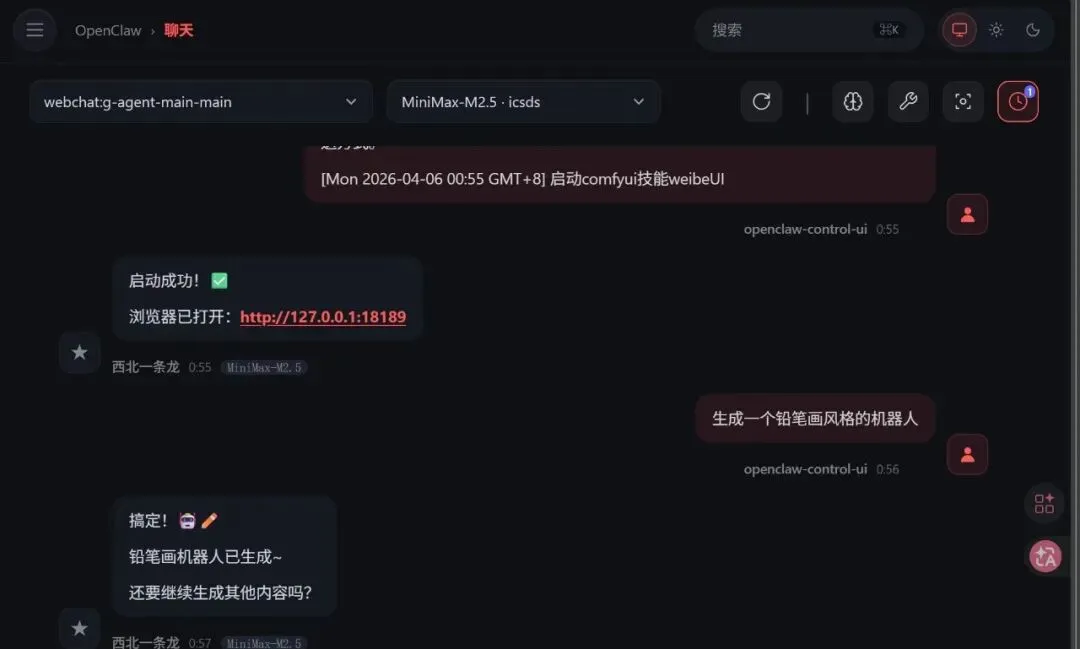
Task: Switch to dark moon theme
Action: pos(1032,30)
